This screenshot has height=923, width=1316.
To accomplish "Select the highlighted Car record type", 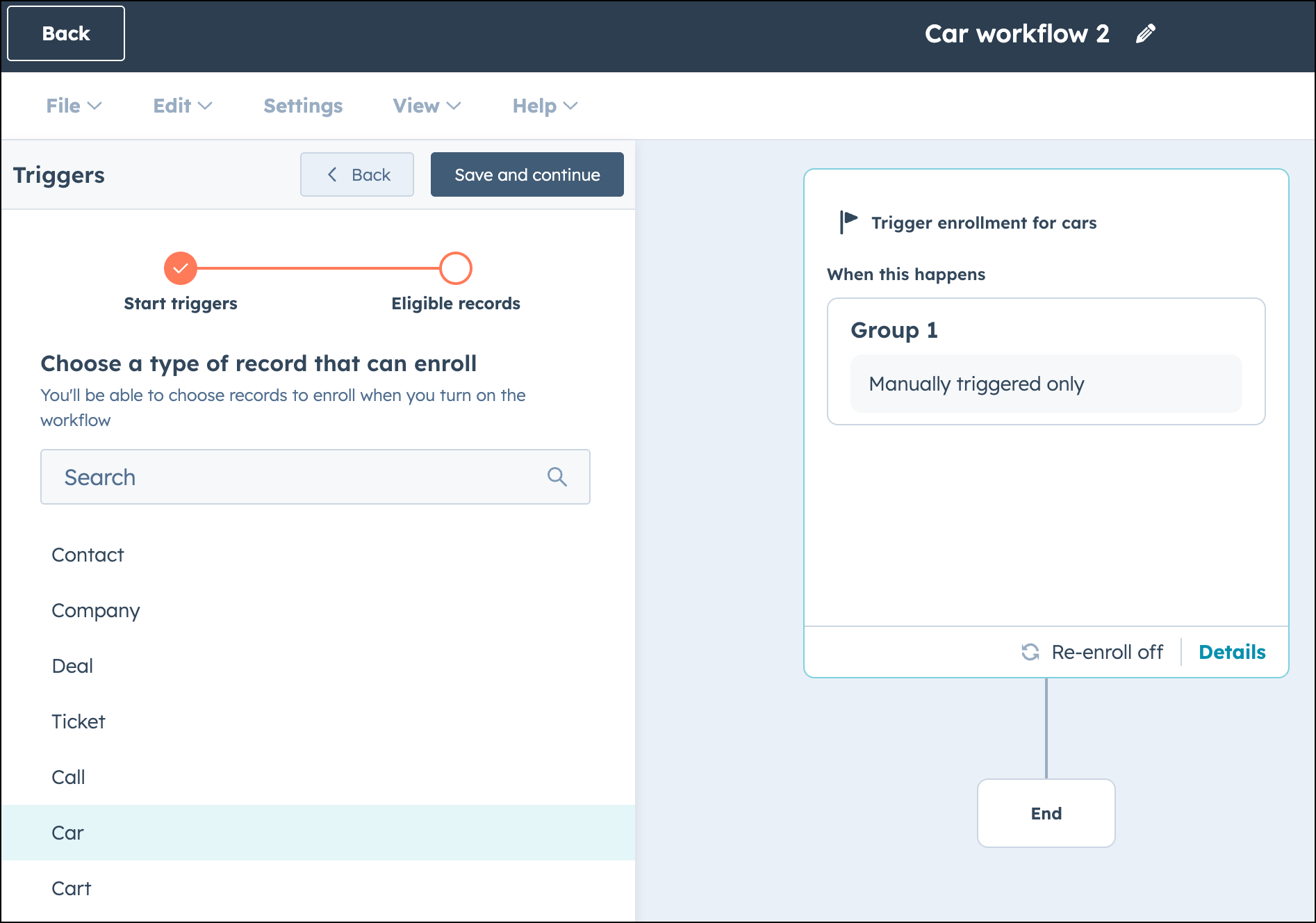I will click(318, 833).
